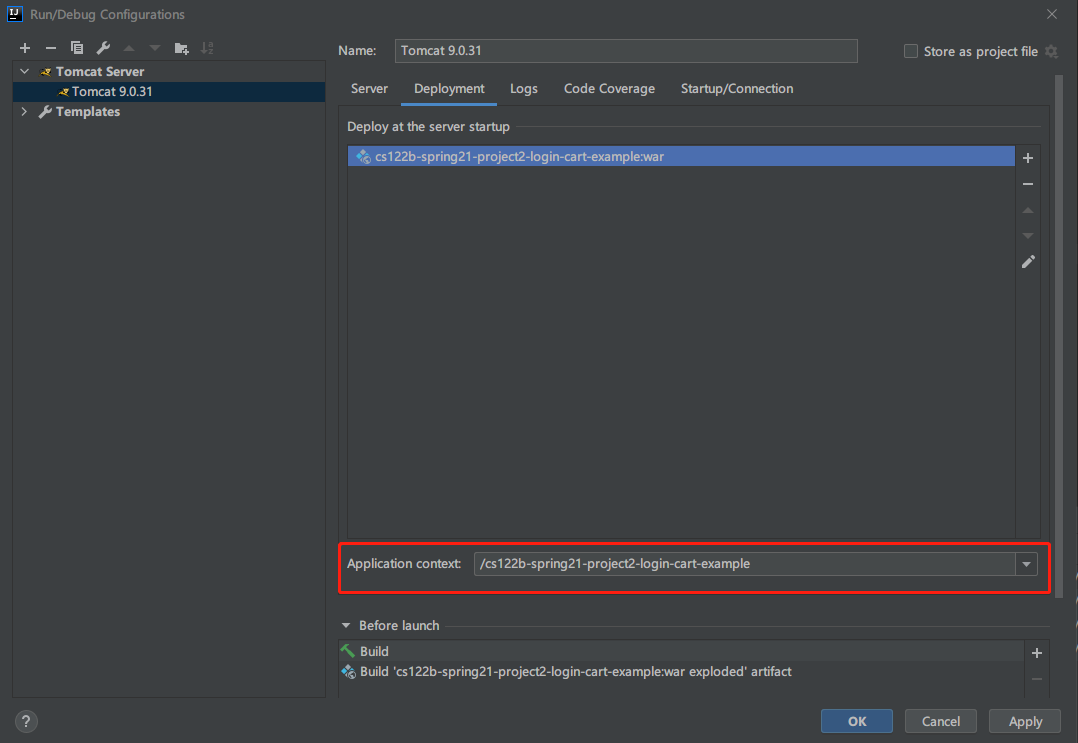
Task: Copy the selected configuration
Action: click(77, 48)
